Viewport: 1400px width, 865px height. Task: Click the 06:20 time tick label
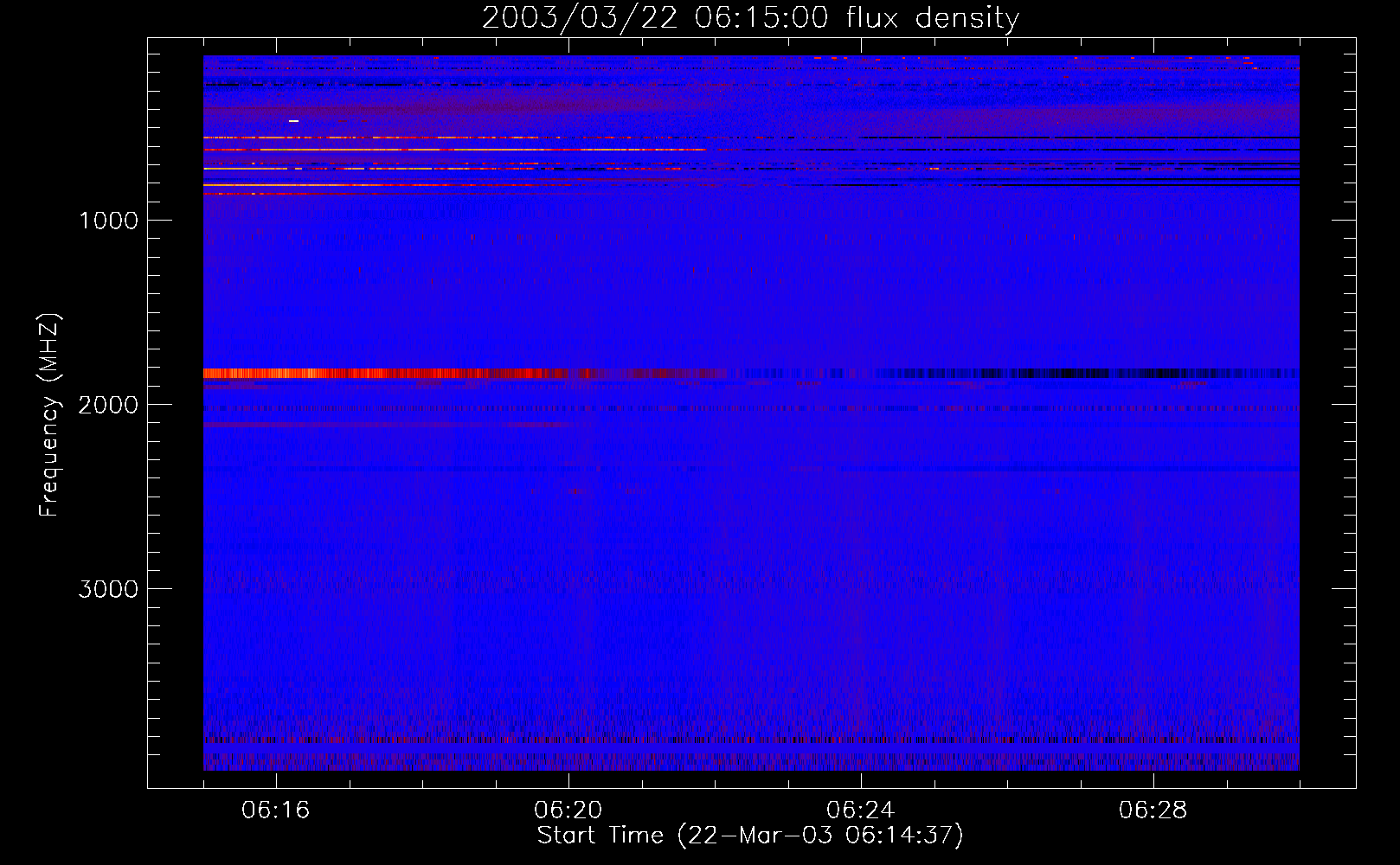[568, 811]
